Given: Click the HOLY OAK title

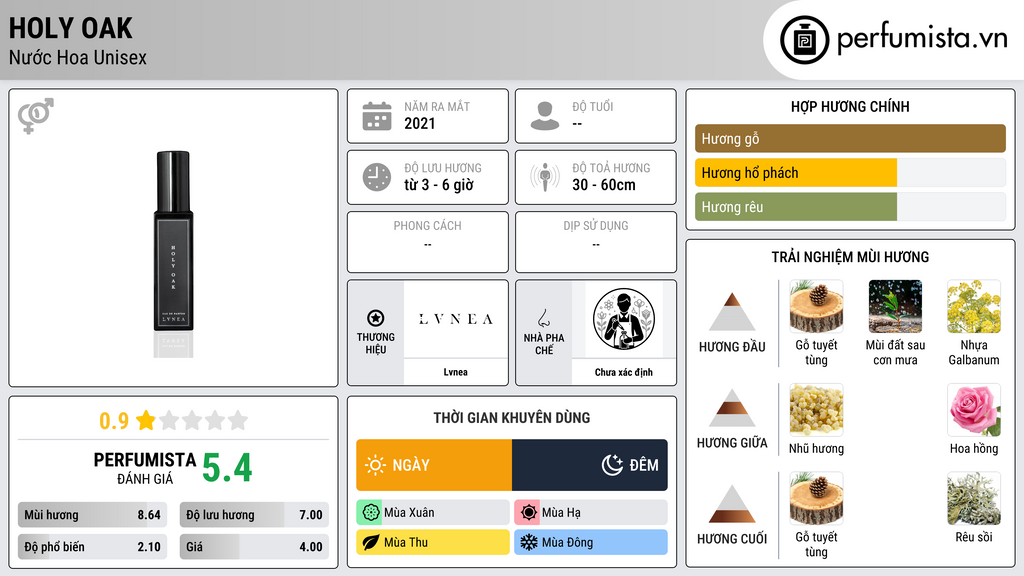Looking at the screenshot, I should [x=71, y=29].
